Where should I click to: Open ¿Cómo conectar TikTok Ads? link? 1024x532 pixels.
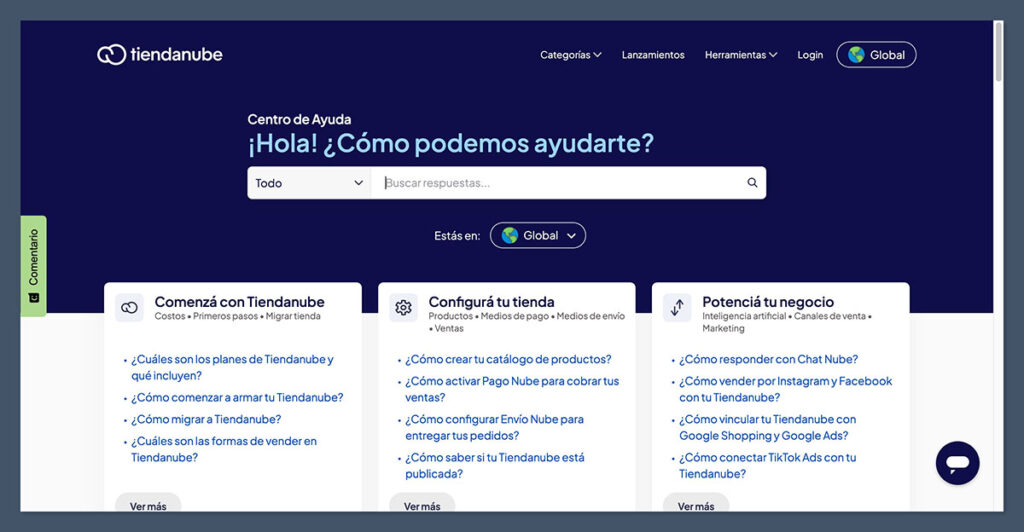(767, 465)
